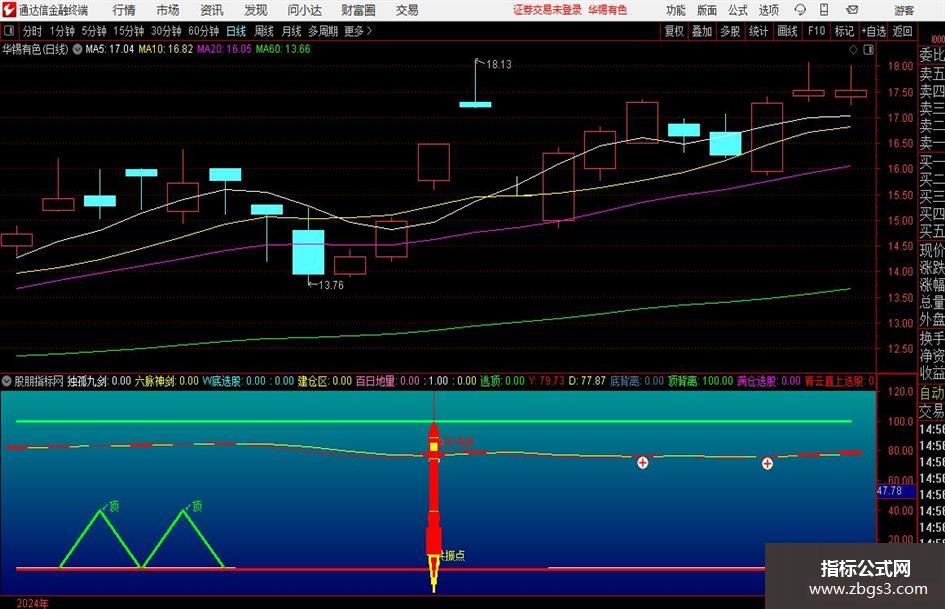This screenshot has width=945, height=609.
Task: Click the first white plus marker on indicator line
Action: coord(643,463)
